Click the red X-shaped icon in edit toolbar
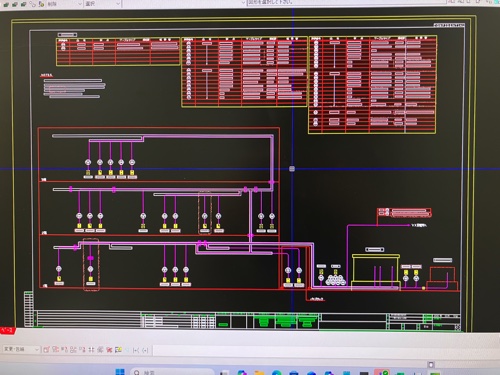Screen dimensions: 500x375 pyautogui.click(x=109, y=350)
